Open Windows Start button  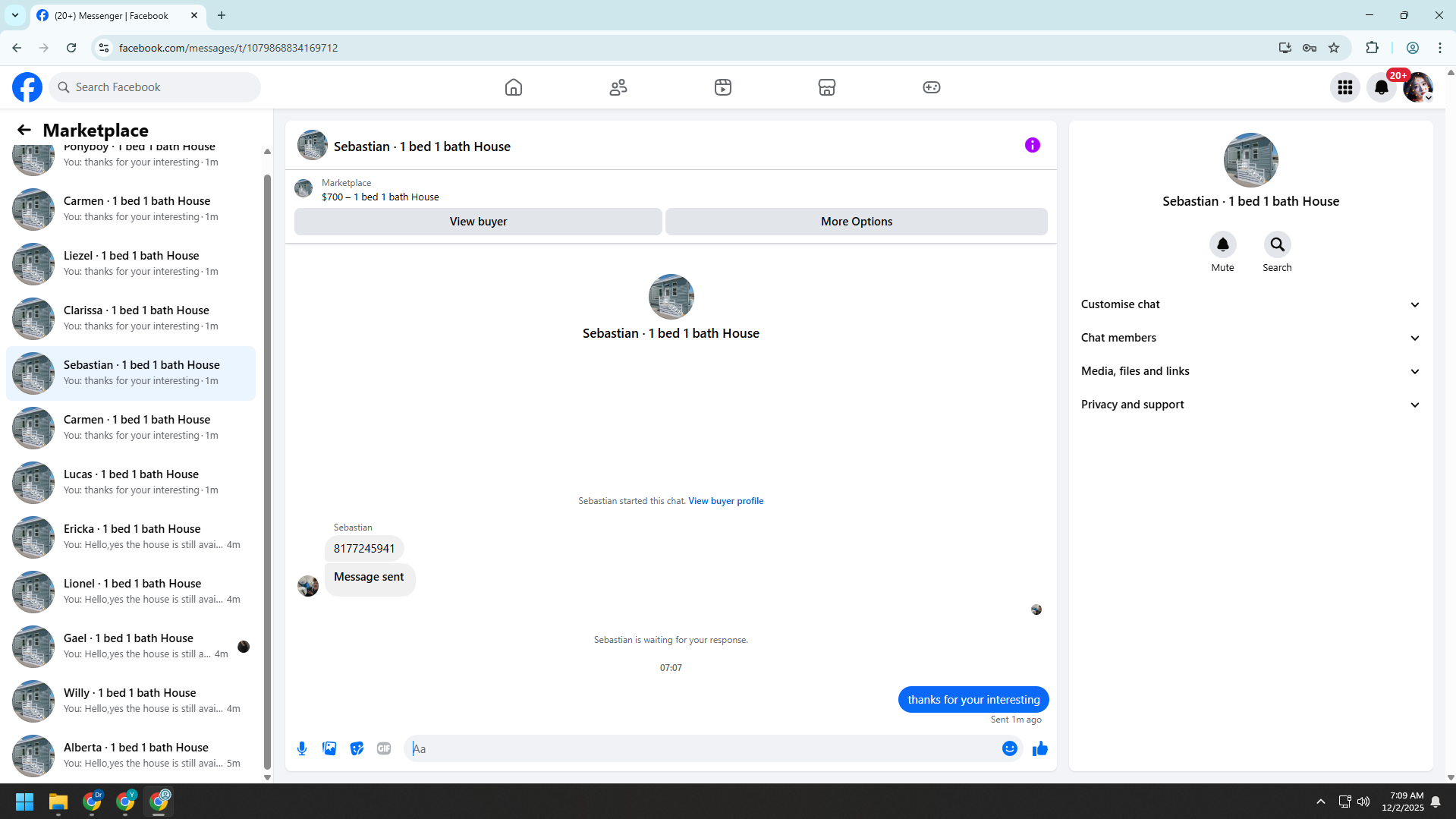[x=25, y=802]
